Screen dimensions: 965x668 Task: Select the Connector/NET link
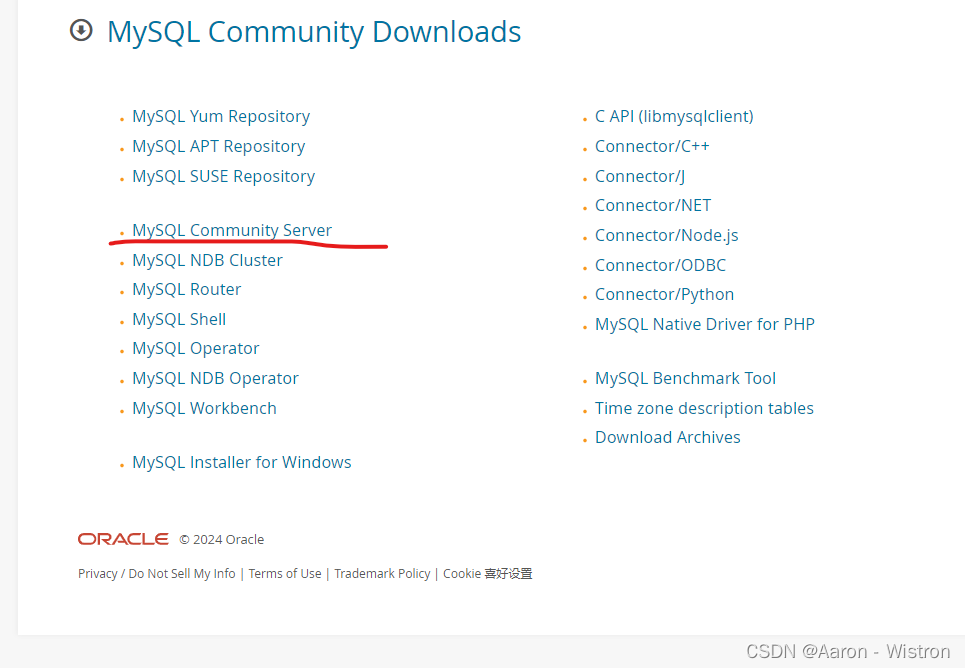pyautogui.click(x=653, y=206)
